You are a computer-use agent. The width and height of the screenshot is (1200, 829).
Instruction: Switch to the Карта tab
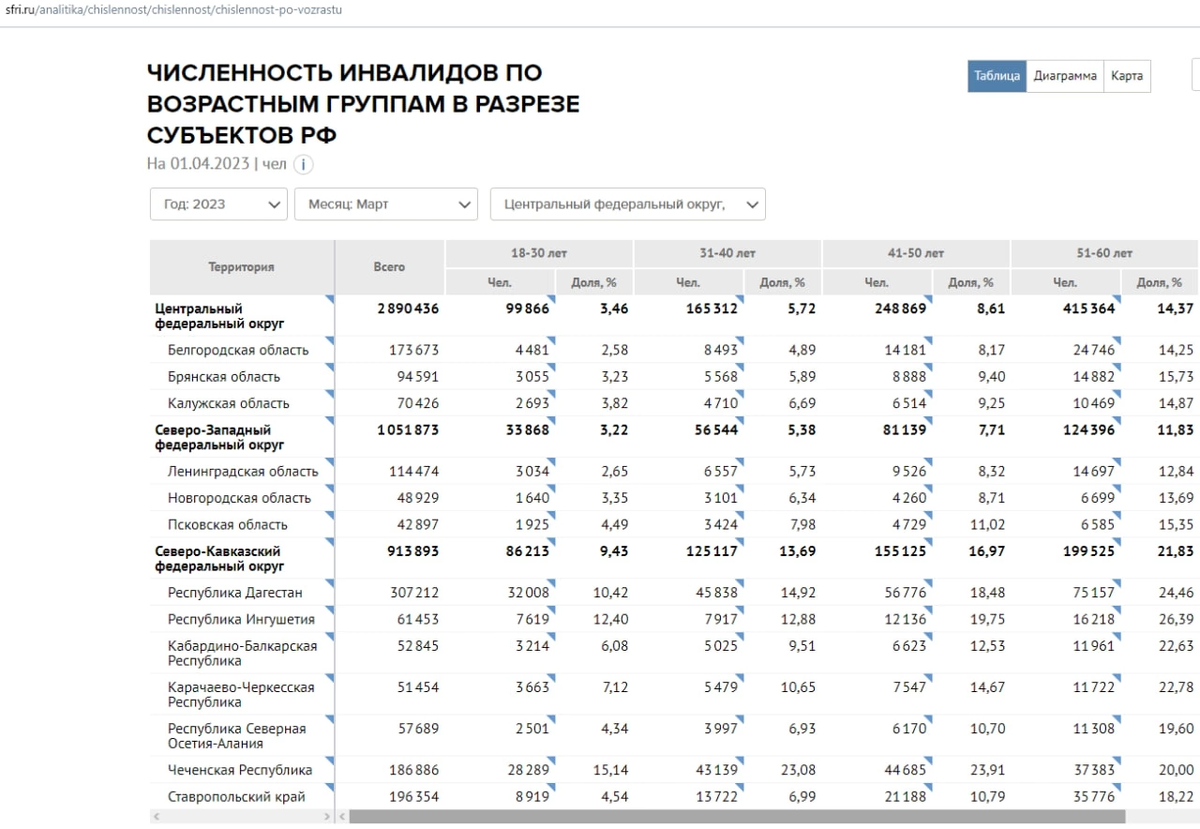(1127, 76)
